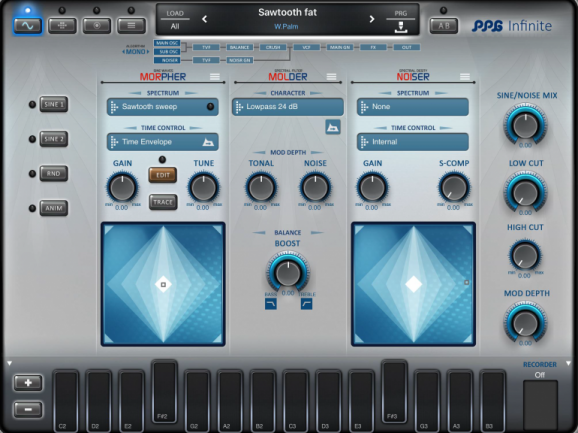Select CRUSH block in signal chain
578x433 pixels.
[x=273, y=47]
